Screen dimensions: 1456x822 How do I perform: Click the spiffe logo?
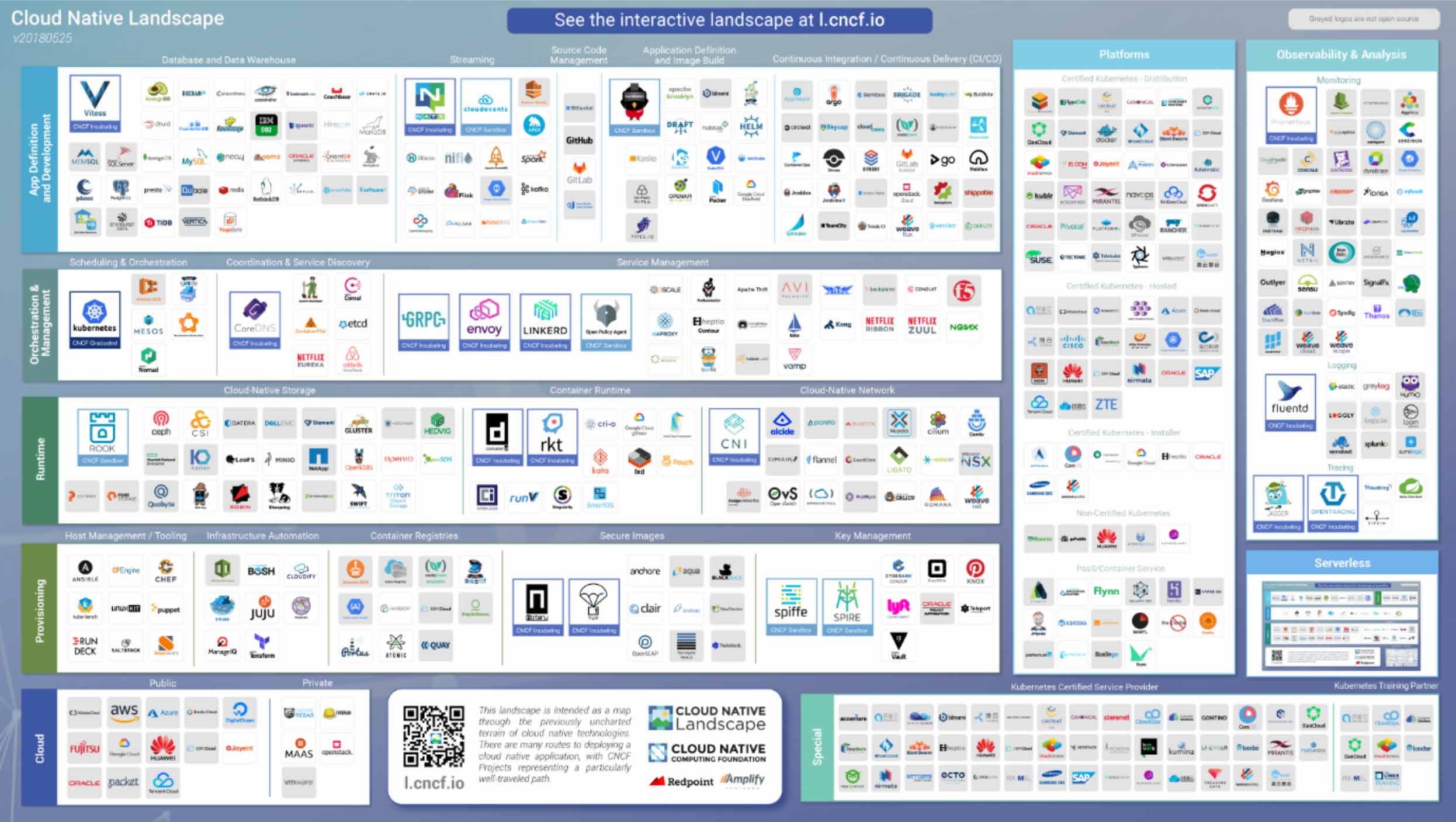pos(791,607)
